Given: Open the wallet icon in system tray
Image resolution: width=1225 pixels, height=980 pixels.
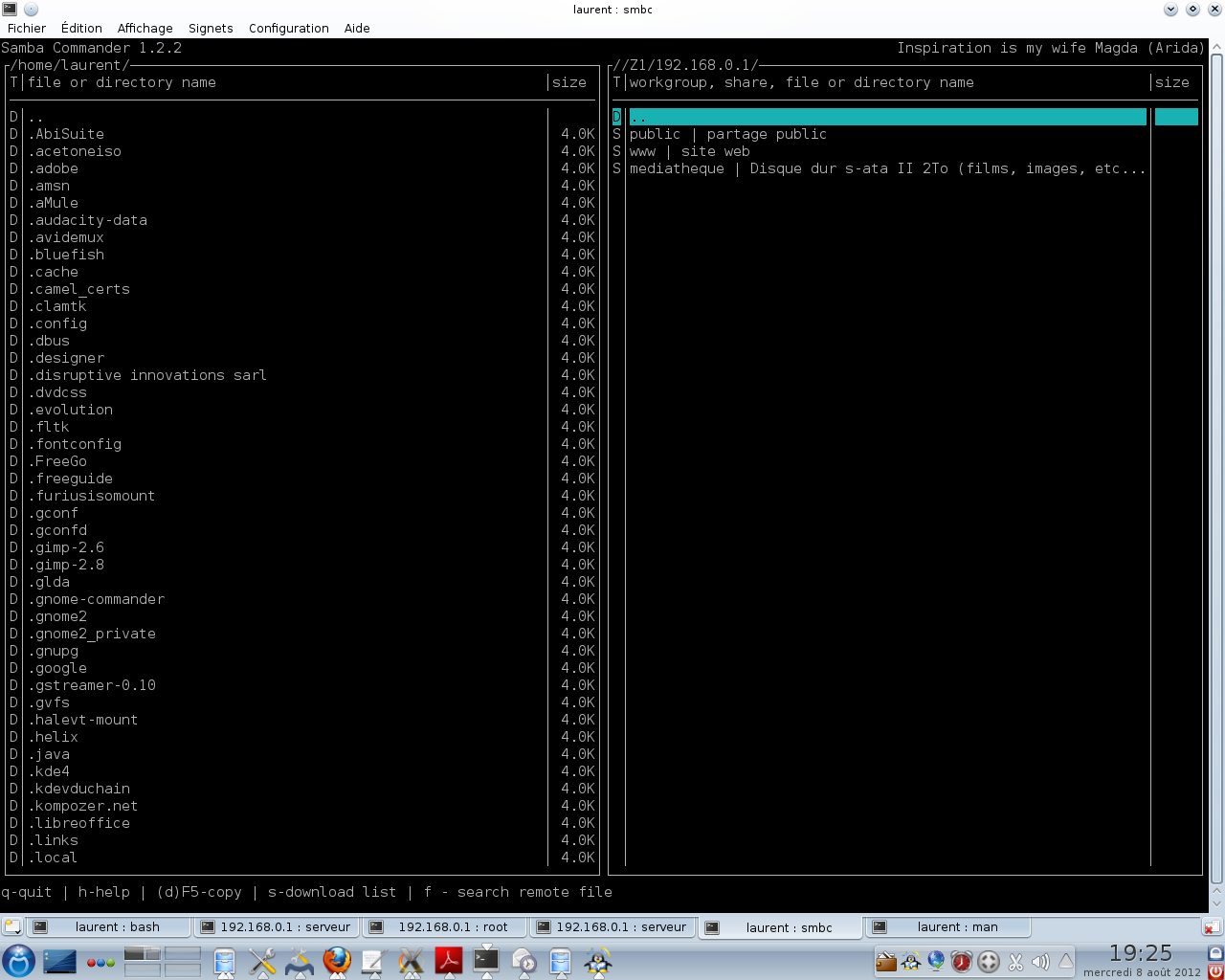Looking at the screenshot, I should tap(886, 961).
